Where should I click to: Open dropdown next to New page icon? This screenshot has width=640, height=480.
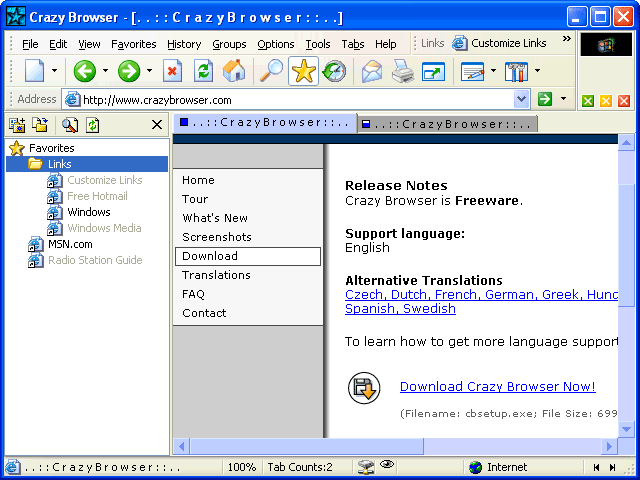point(54,71)
